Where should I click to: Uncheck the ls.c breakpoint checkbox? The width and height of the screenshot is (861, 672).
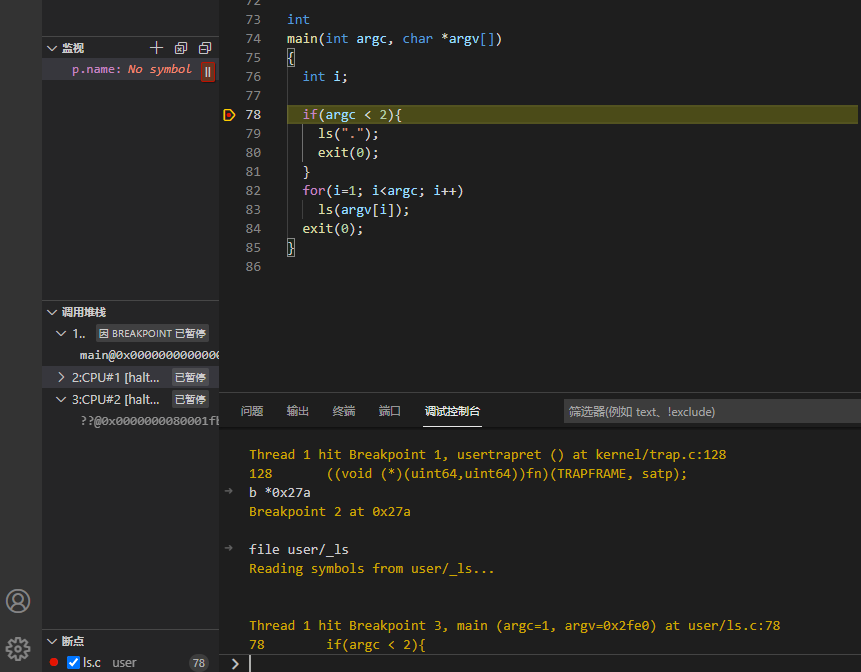tap(73, 662)
